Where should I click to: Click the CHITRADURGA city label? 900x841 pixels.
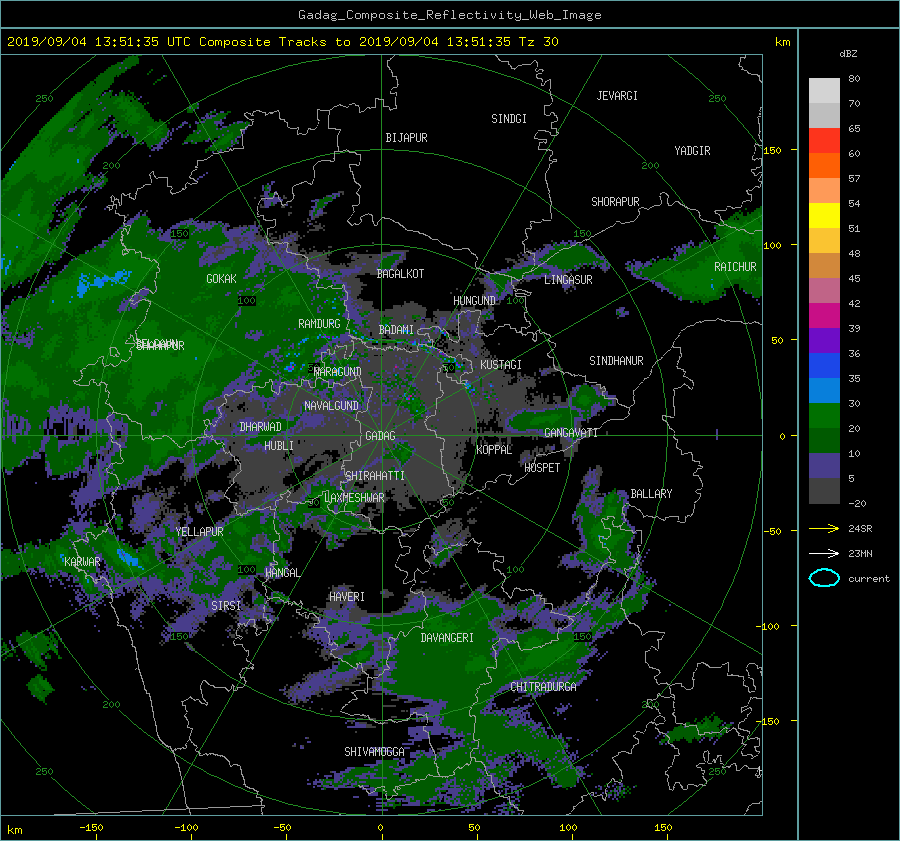point(543,687)
